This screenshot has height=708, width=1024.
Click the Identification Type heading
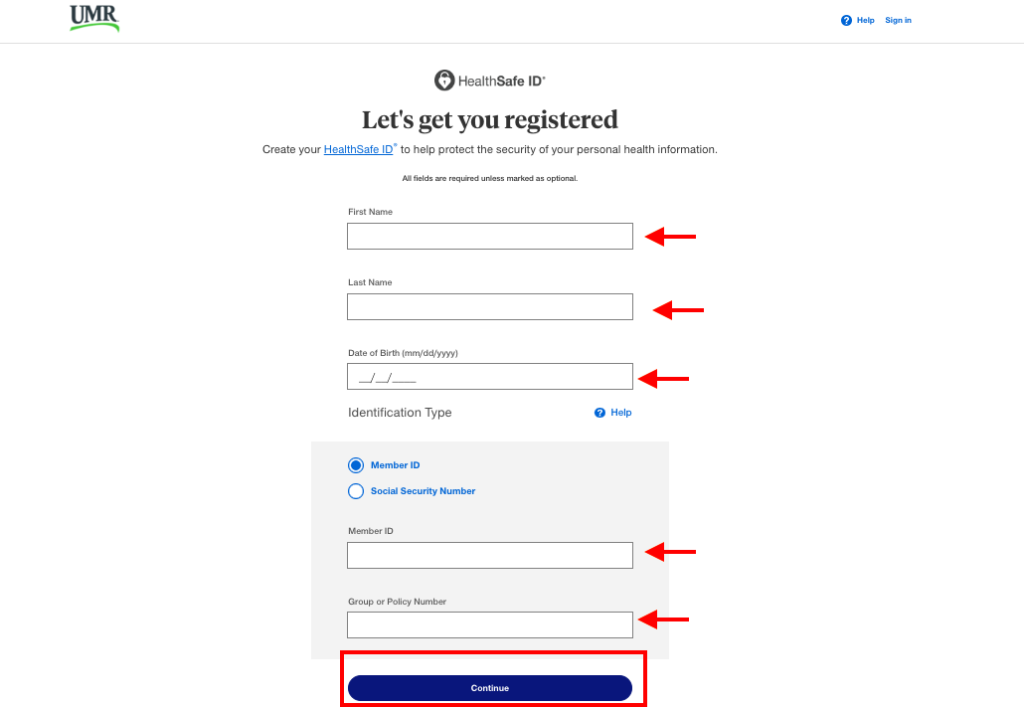399,412
